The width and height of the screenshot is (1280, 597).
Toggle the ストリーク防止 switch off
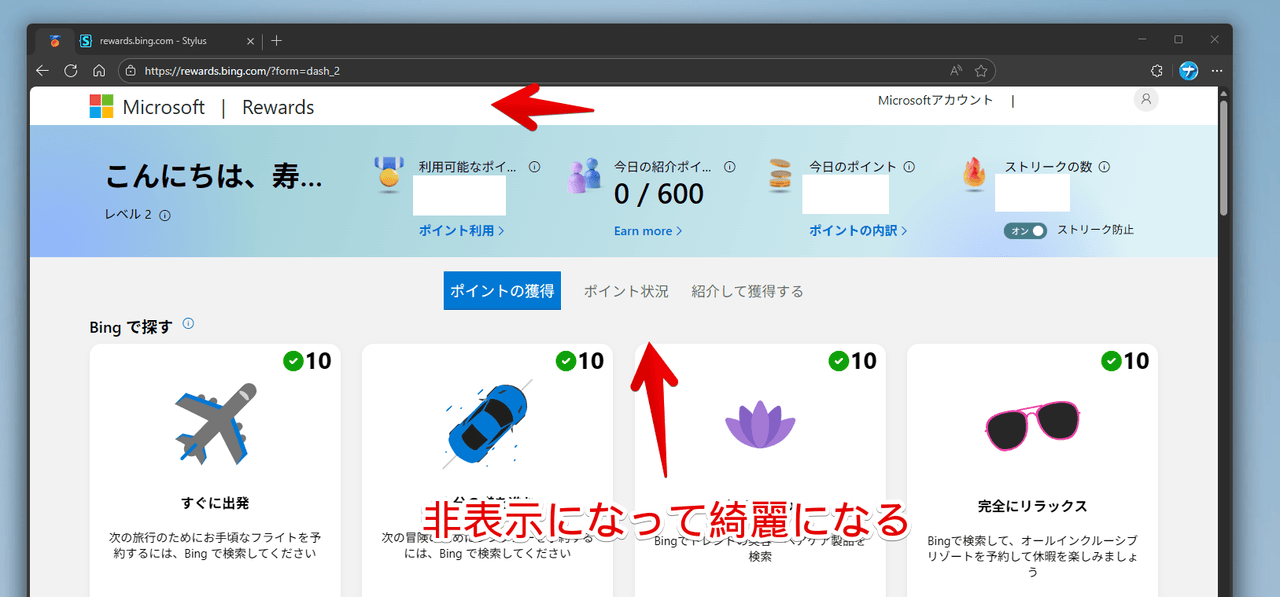click(1026, 230)
